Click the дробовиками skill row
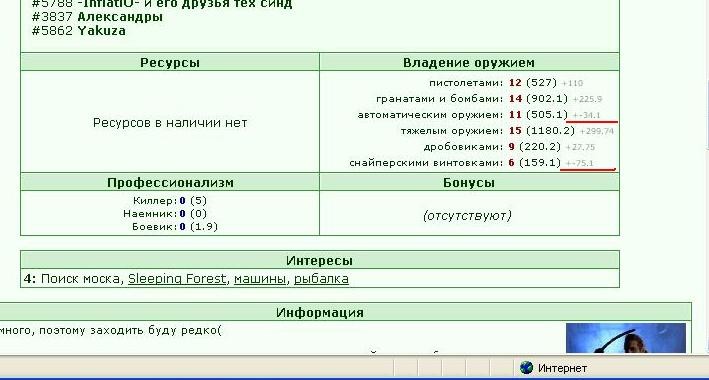This screenshot has height=380, width=709. pos(509,147)
